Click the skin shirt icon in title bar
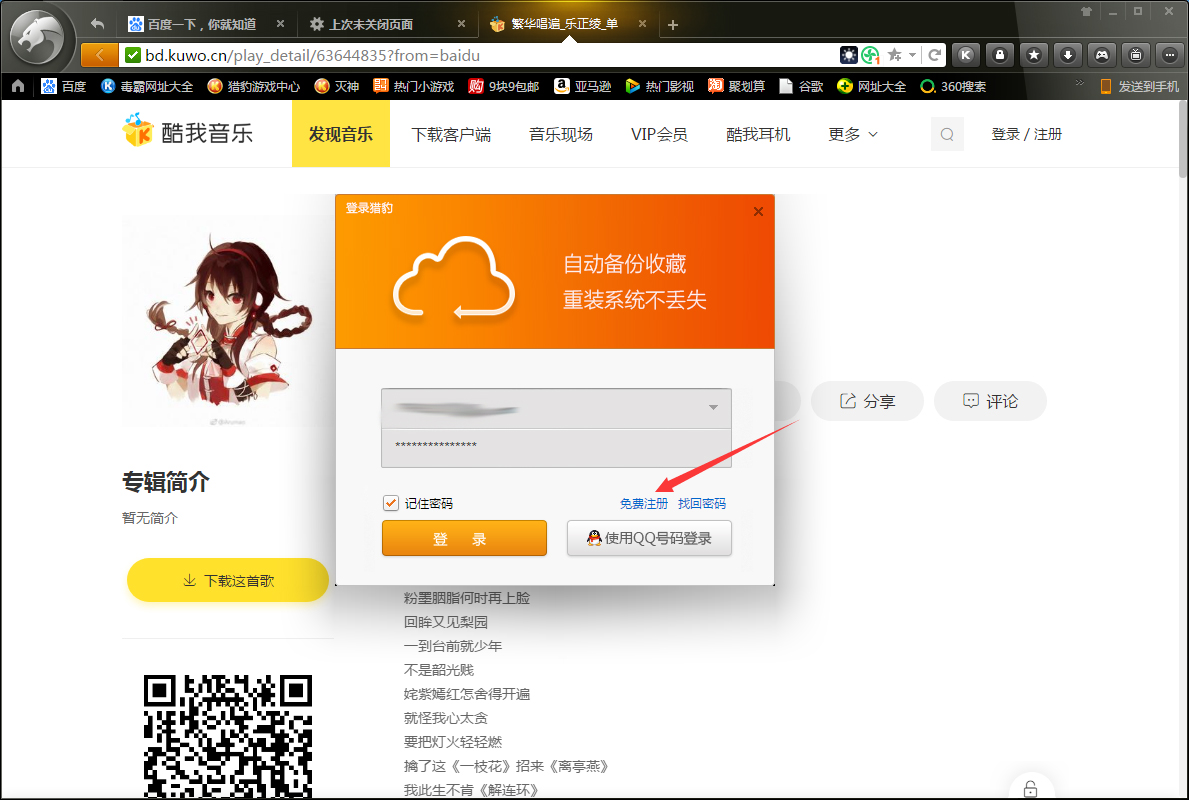Image resolution: width=1189 pixels, height=800 pixels. (x=1087, y=11)
